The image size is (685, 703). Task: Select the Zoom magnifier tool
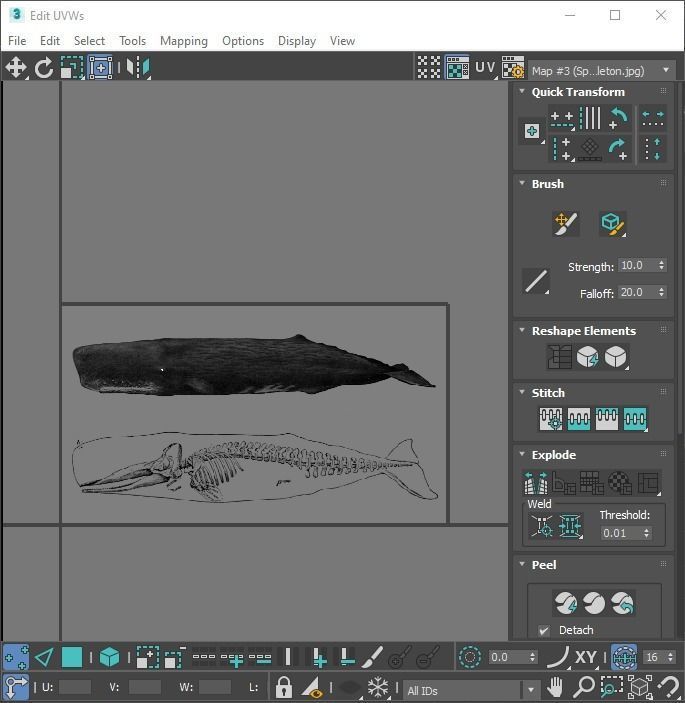584,686
